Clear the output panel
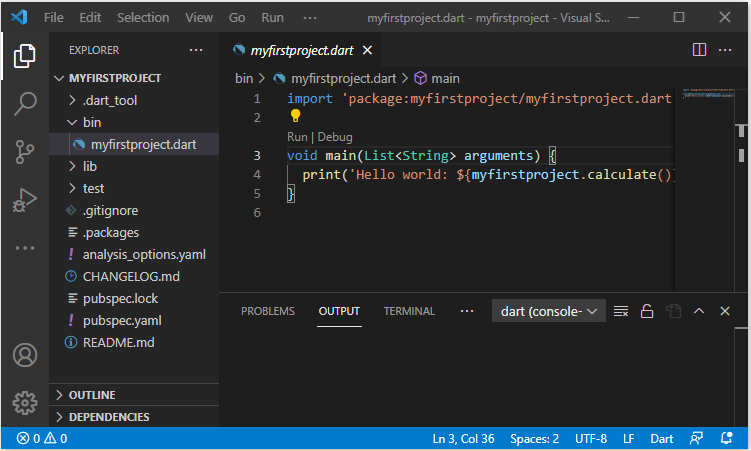 621,311
